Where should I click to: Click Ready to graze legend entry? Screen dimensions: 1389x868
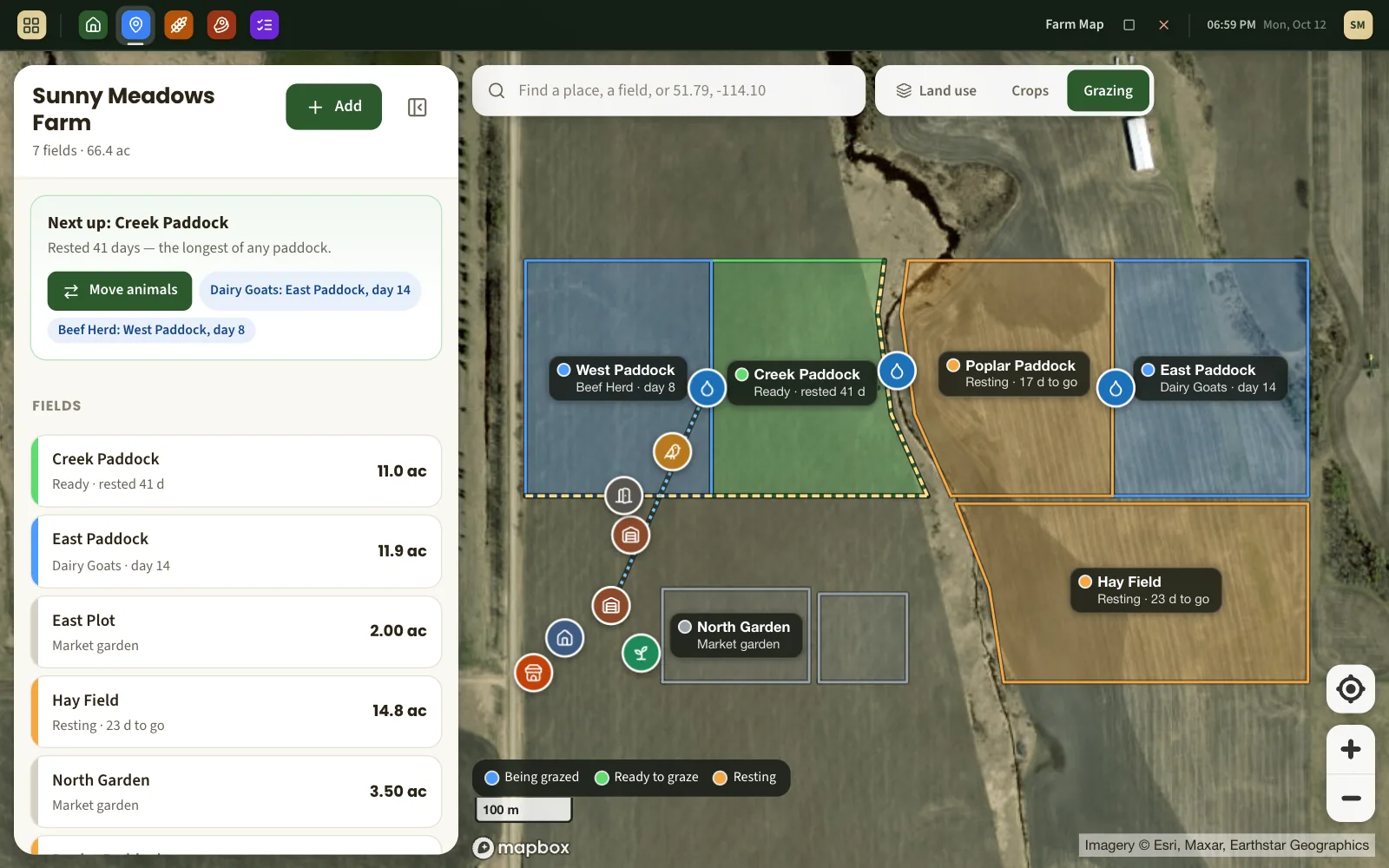[647, 778]
